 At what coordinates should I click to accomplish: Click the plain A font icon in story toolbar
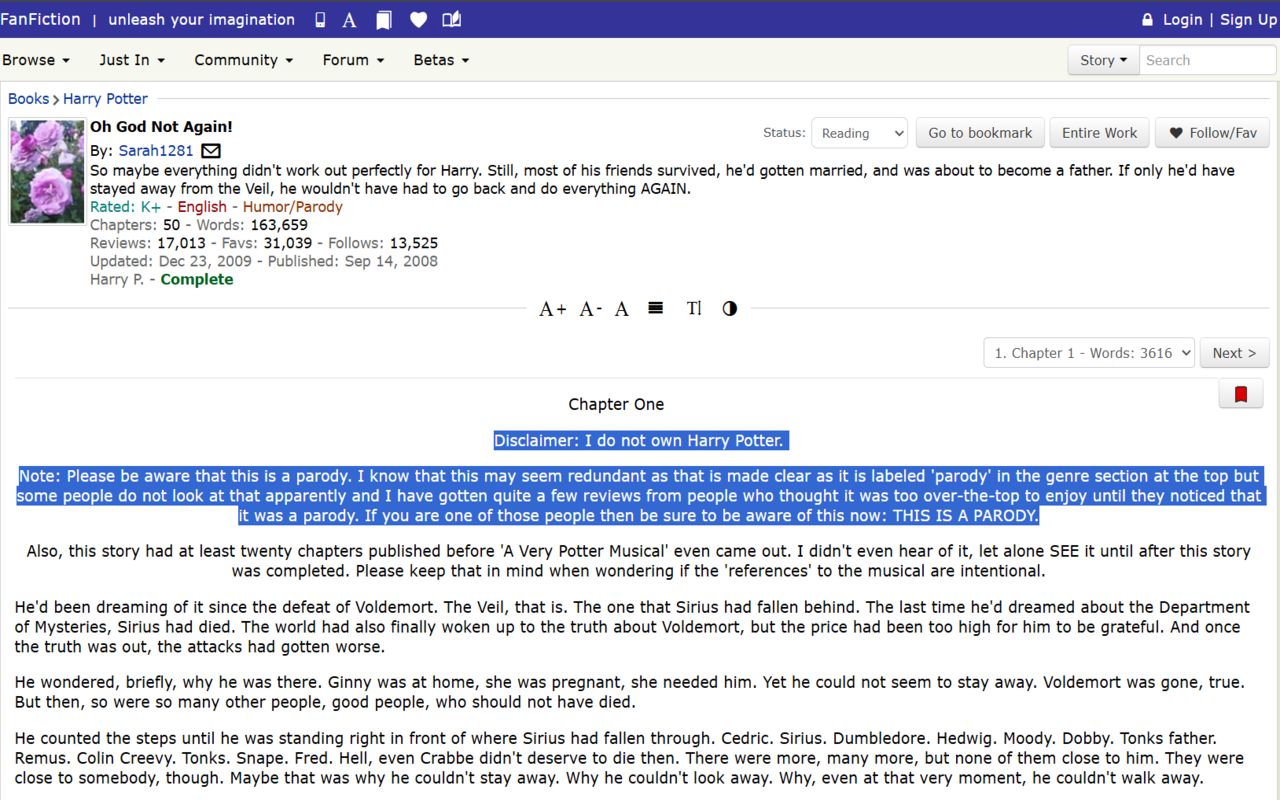click(622, 309)
